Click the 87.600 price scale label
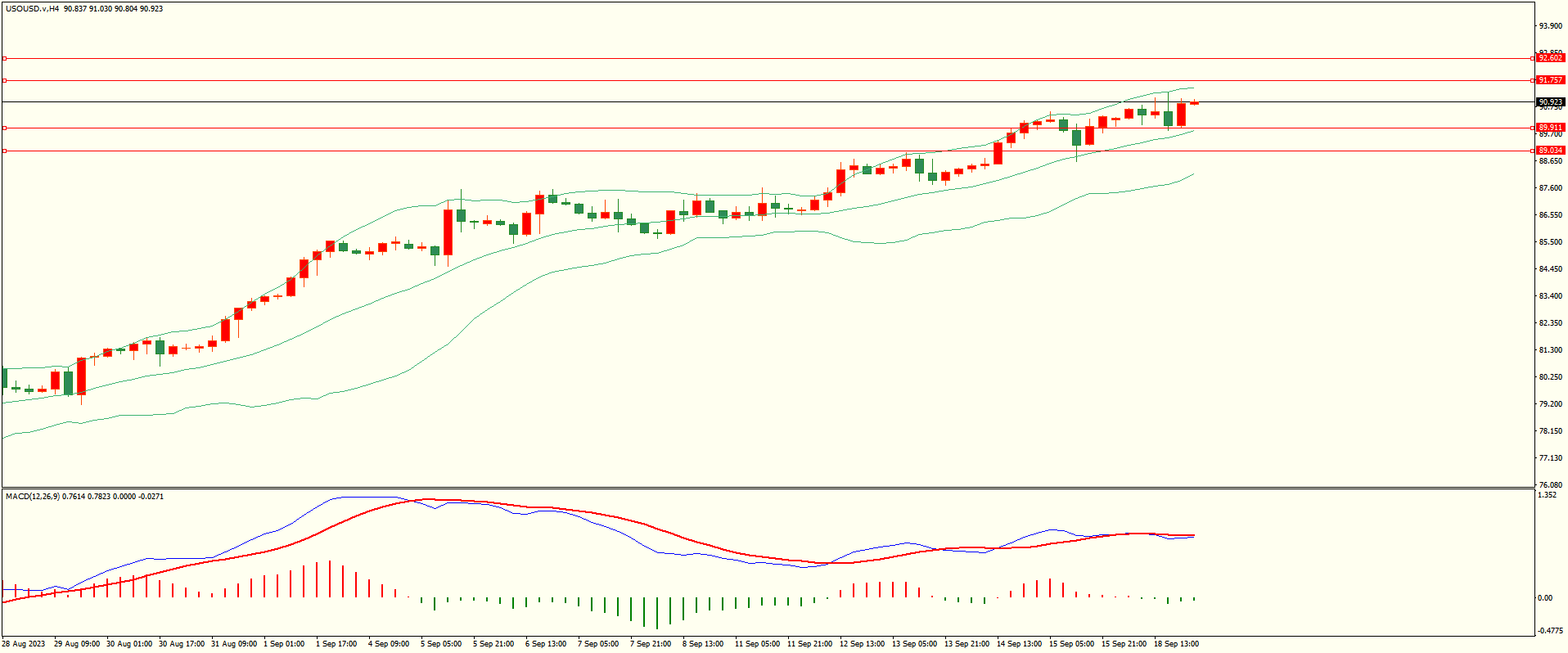 click(1550, 188)
